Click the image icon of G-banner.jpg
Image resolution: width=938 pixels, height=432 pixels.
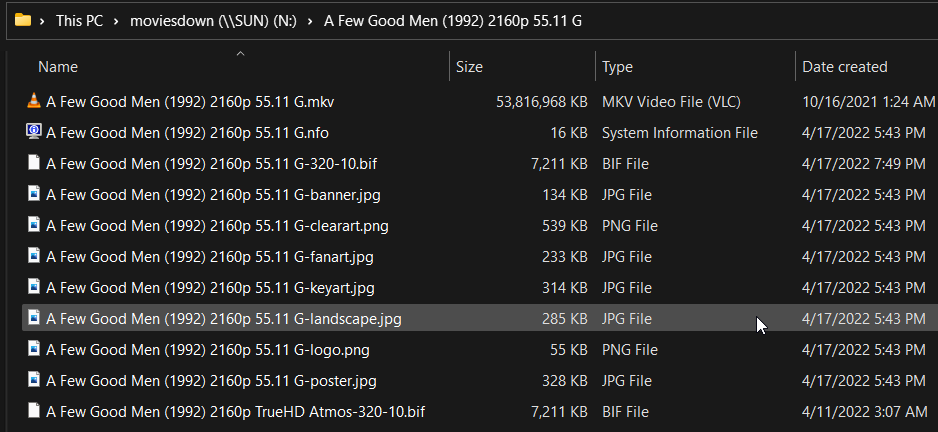click(x=34, y=194)
